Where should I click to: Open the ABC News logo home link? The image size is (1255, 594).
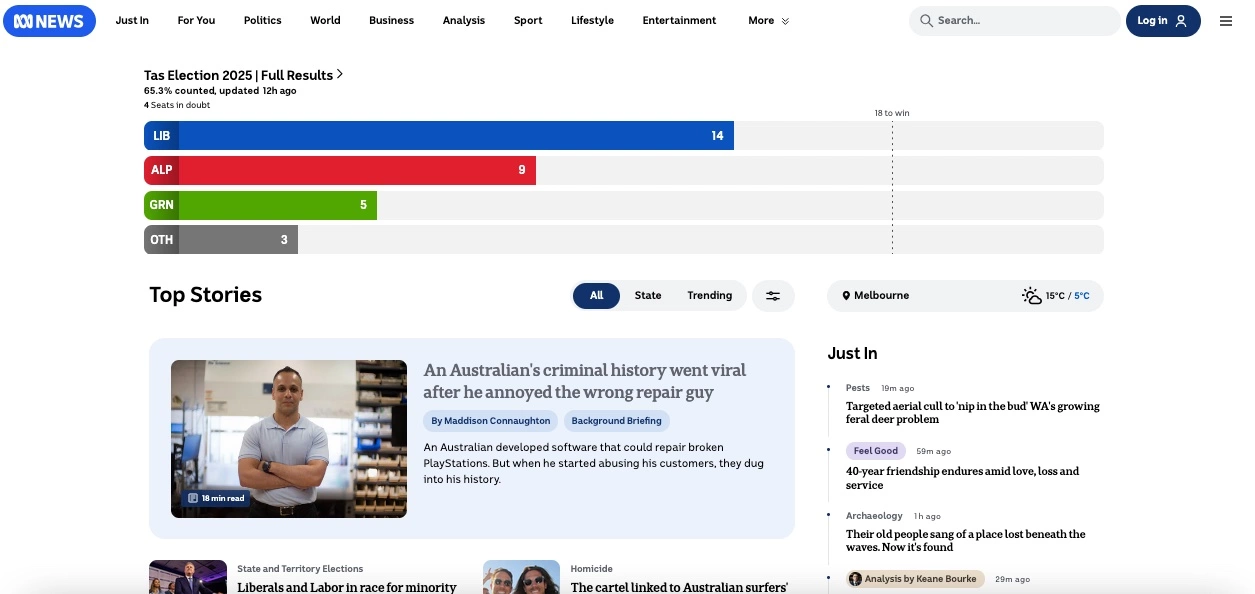49,21
